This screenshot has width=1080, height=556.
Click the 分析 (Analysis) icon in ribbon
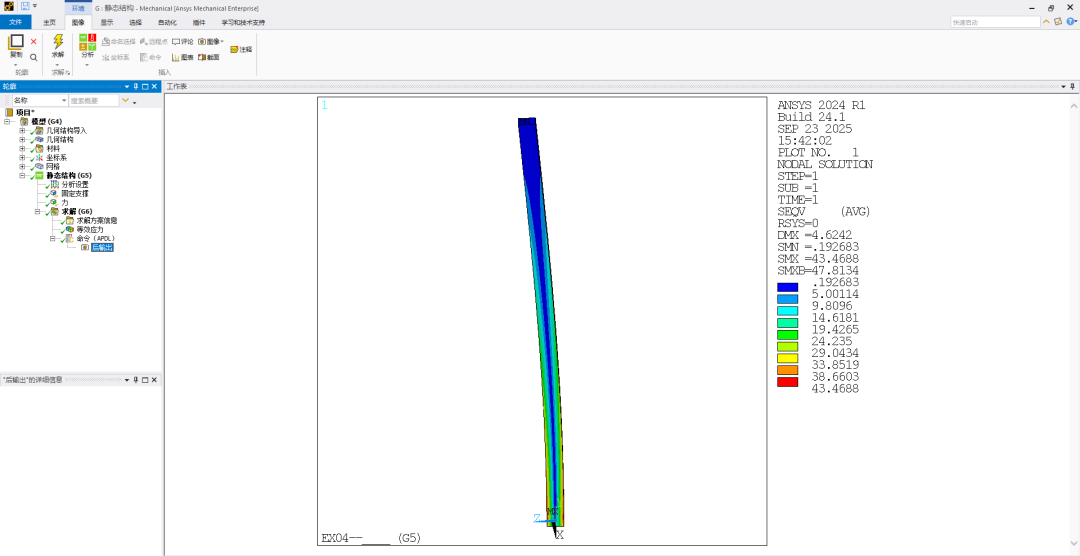87,43
